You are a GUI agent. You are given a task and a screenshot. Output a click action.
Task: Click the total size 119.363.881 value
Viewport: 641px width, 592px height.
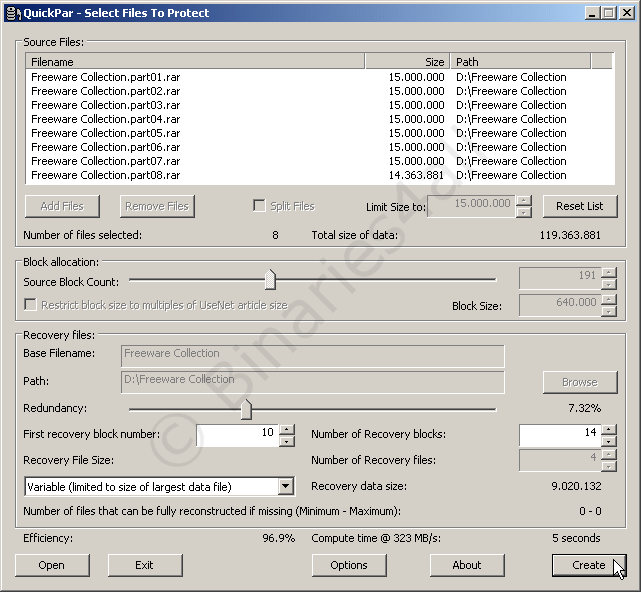pos(570,235)
